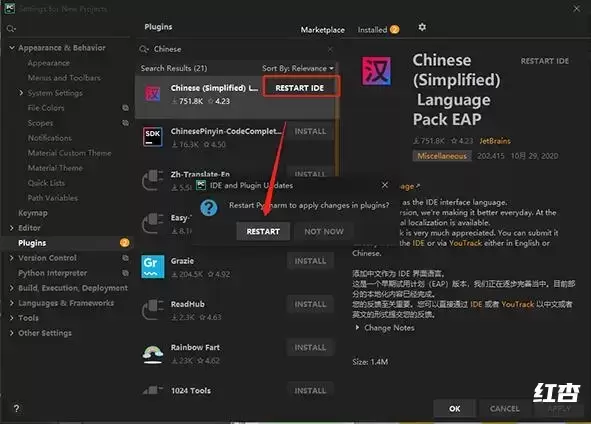
Task: Click the plugins settings gear icon
Action: coord(422,27)
